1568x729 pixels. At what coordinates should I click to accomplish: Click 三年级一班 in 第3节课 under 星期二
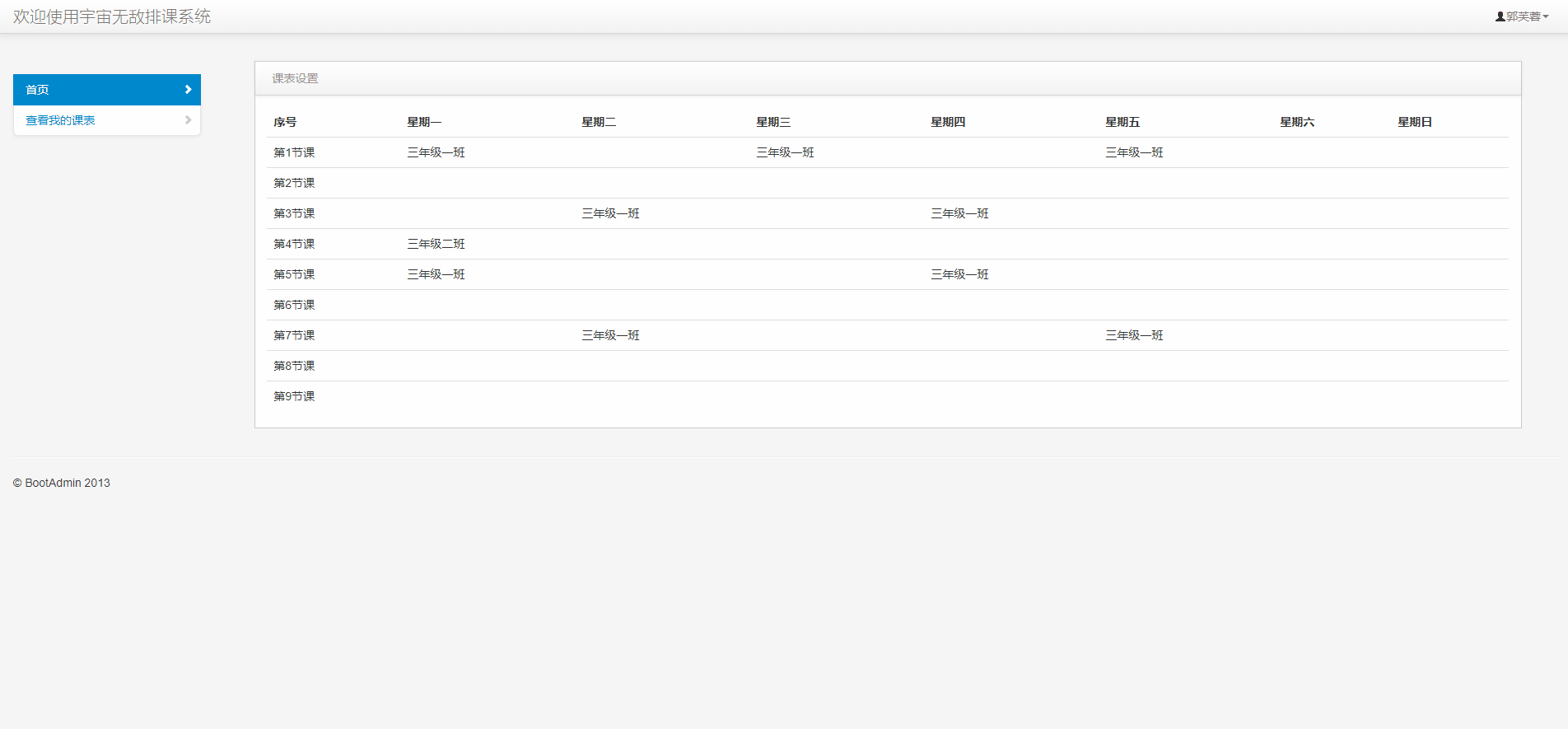[x=610, y=213]
